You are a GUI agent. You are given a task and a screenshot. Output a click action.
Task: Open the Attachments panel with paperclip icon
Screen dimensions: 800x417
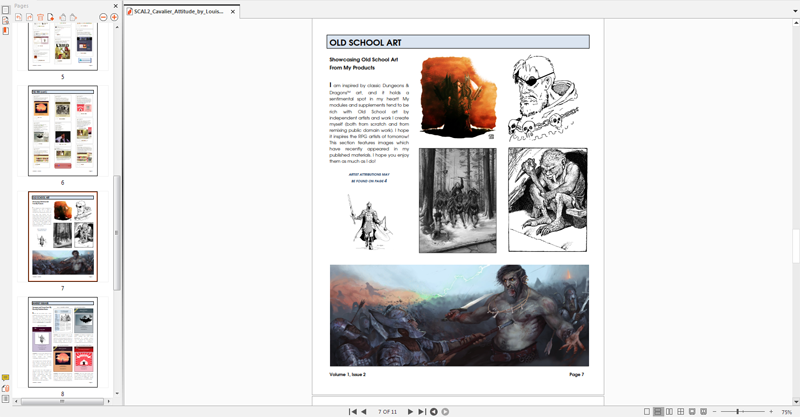[x=6, y=389]
